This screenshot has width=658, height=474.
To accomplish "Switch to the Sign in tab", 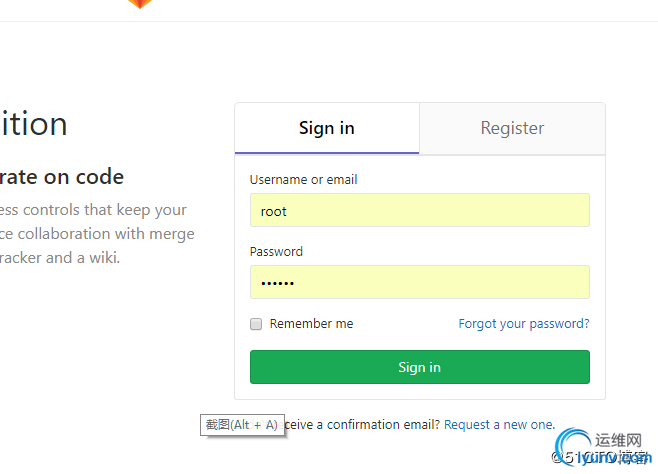I will pyautogui.click(x=327, y=129).
